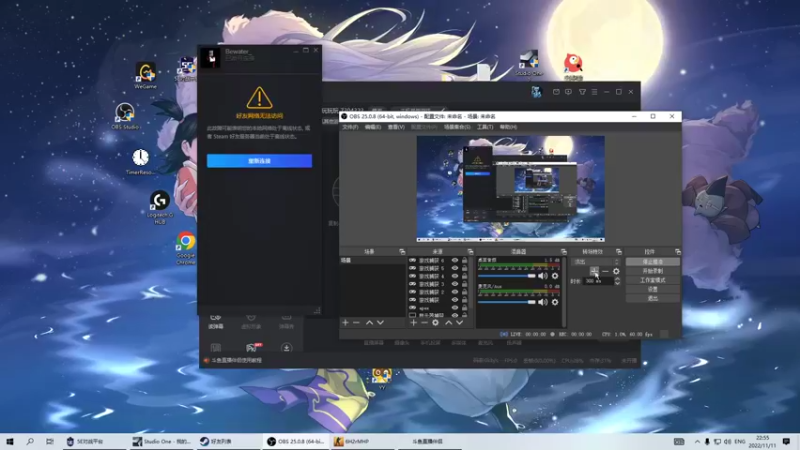The width and height of the screenshot is (800, 450).
Task: Toggle visibility of 游戏捕获 5 source
Action: point(455,268)
